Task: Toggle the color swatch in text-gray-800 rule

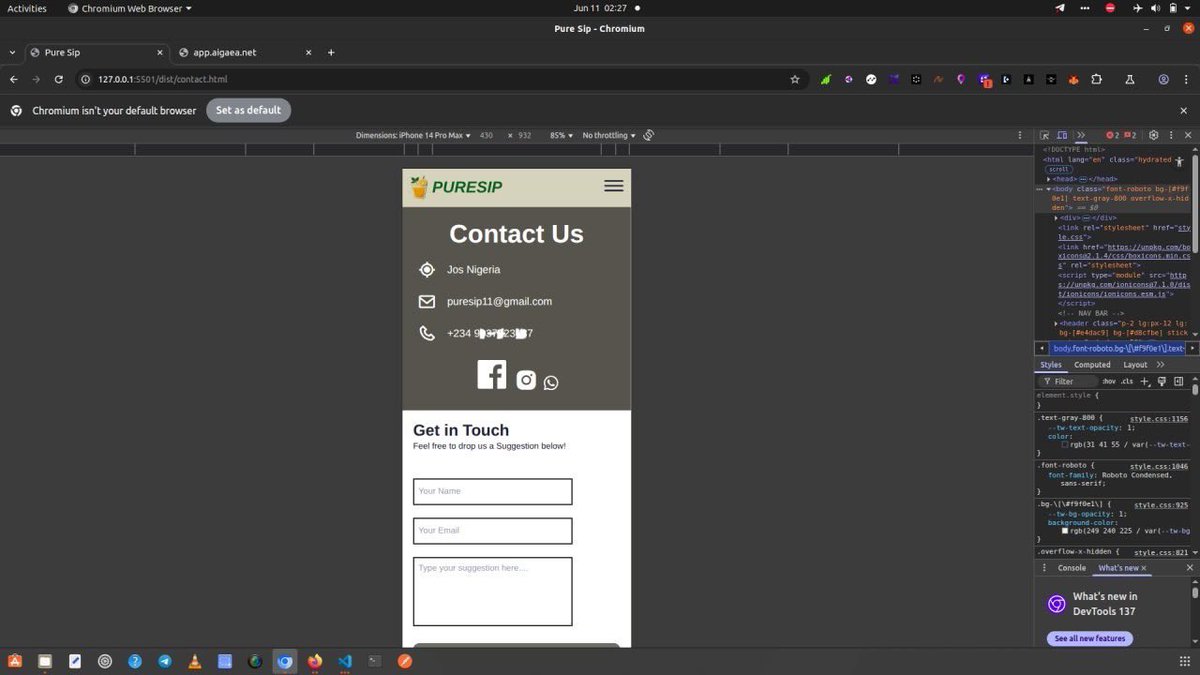Action: [x=1065, y=444]
